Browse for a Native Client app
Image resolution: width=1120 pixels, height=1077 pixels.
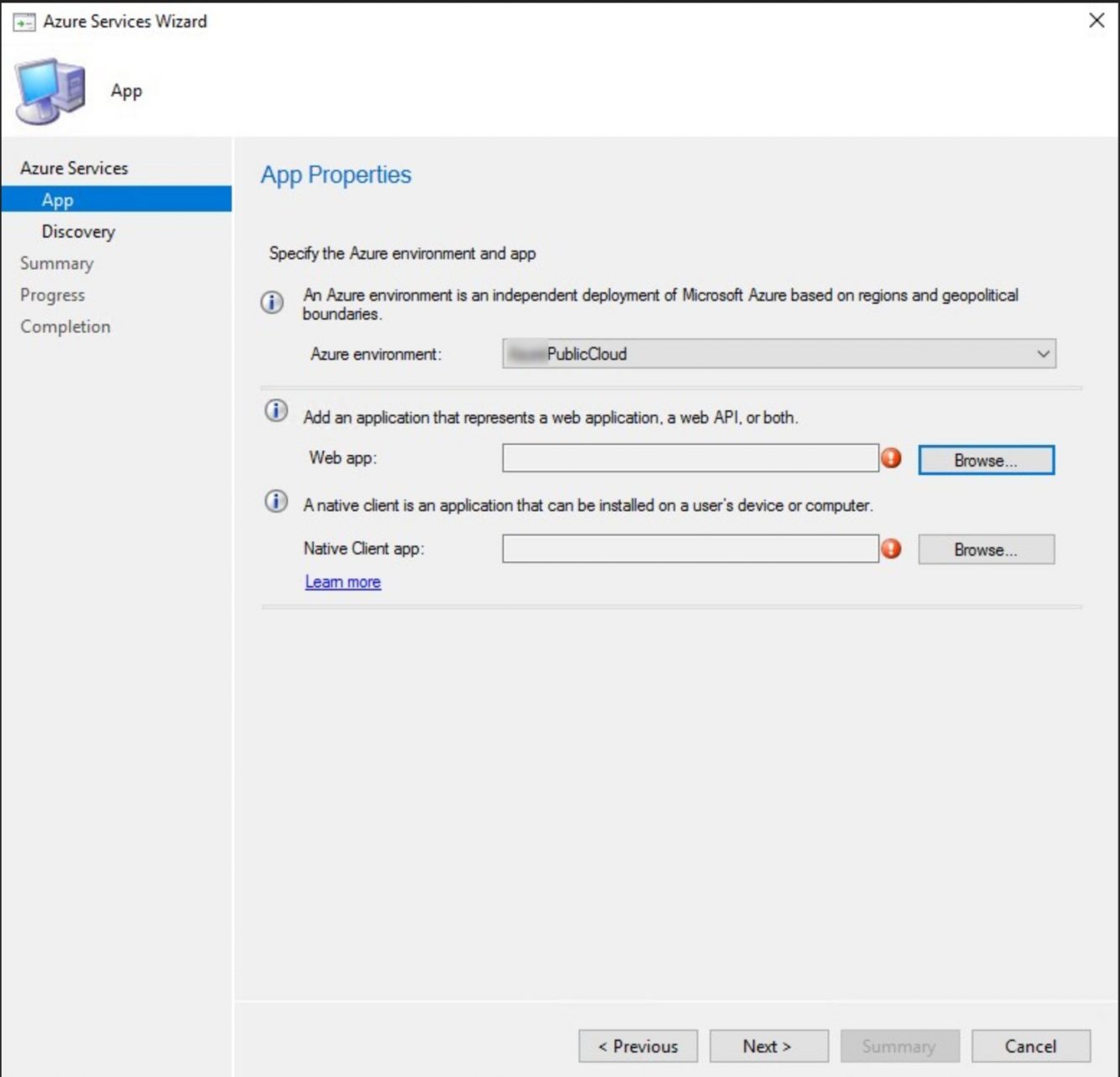[986, 549]
